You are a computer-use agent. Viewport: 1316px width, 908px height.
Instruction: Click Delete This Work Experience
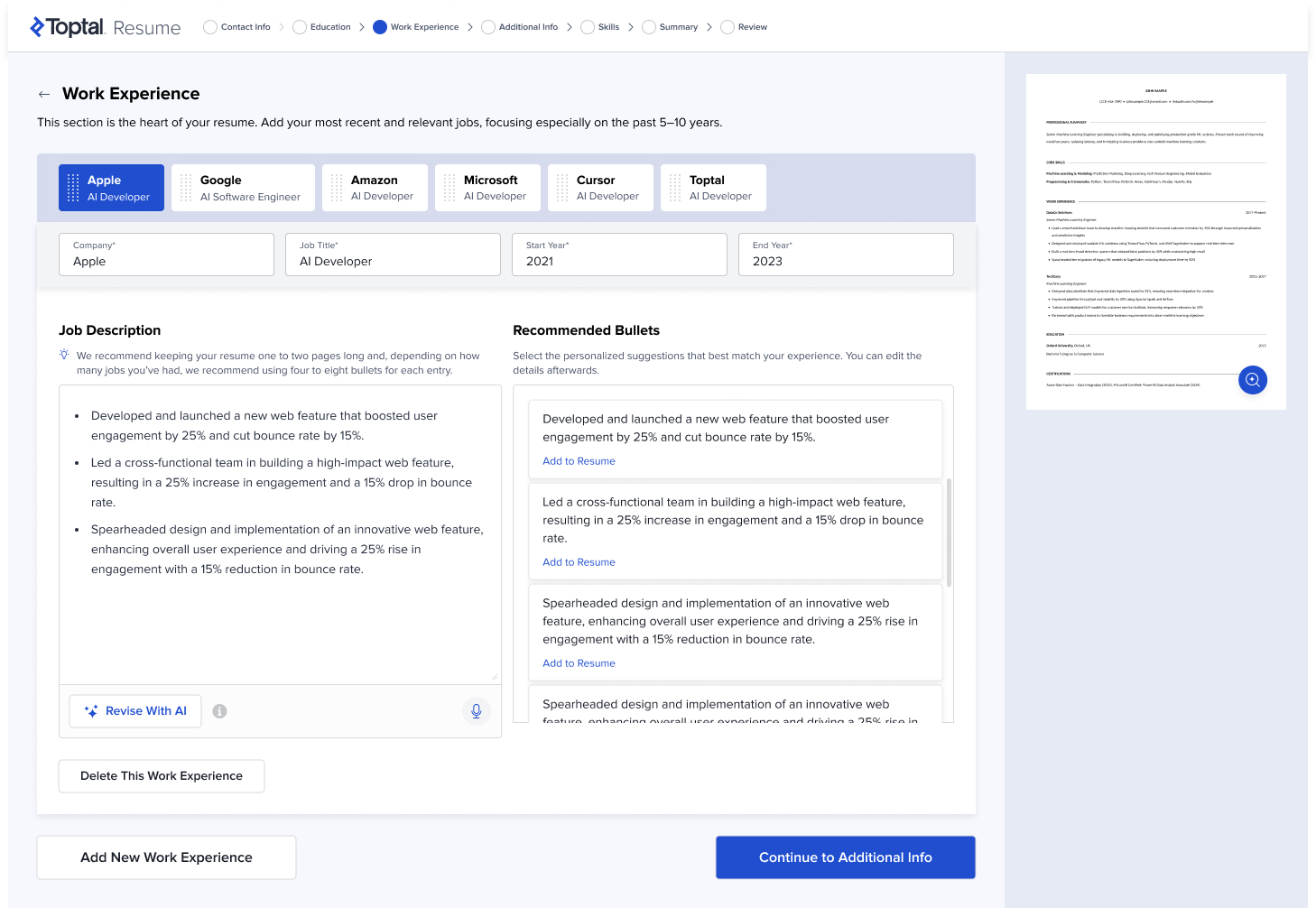(x=162, y=776)
